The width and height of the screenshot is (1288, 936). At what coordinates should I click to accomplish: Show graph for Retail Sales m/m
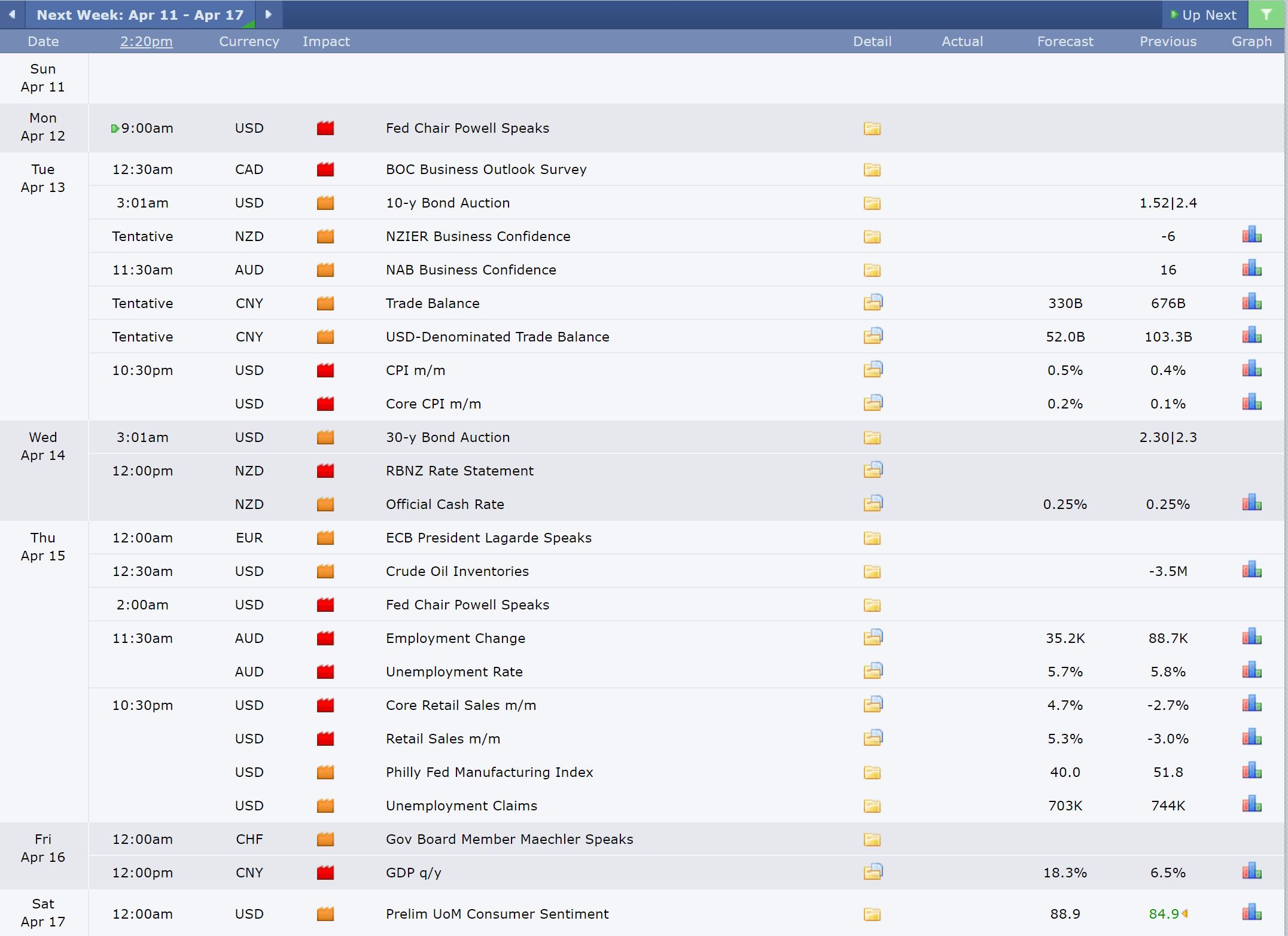click(x=1252, y=737)
